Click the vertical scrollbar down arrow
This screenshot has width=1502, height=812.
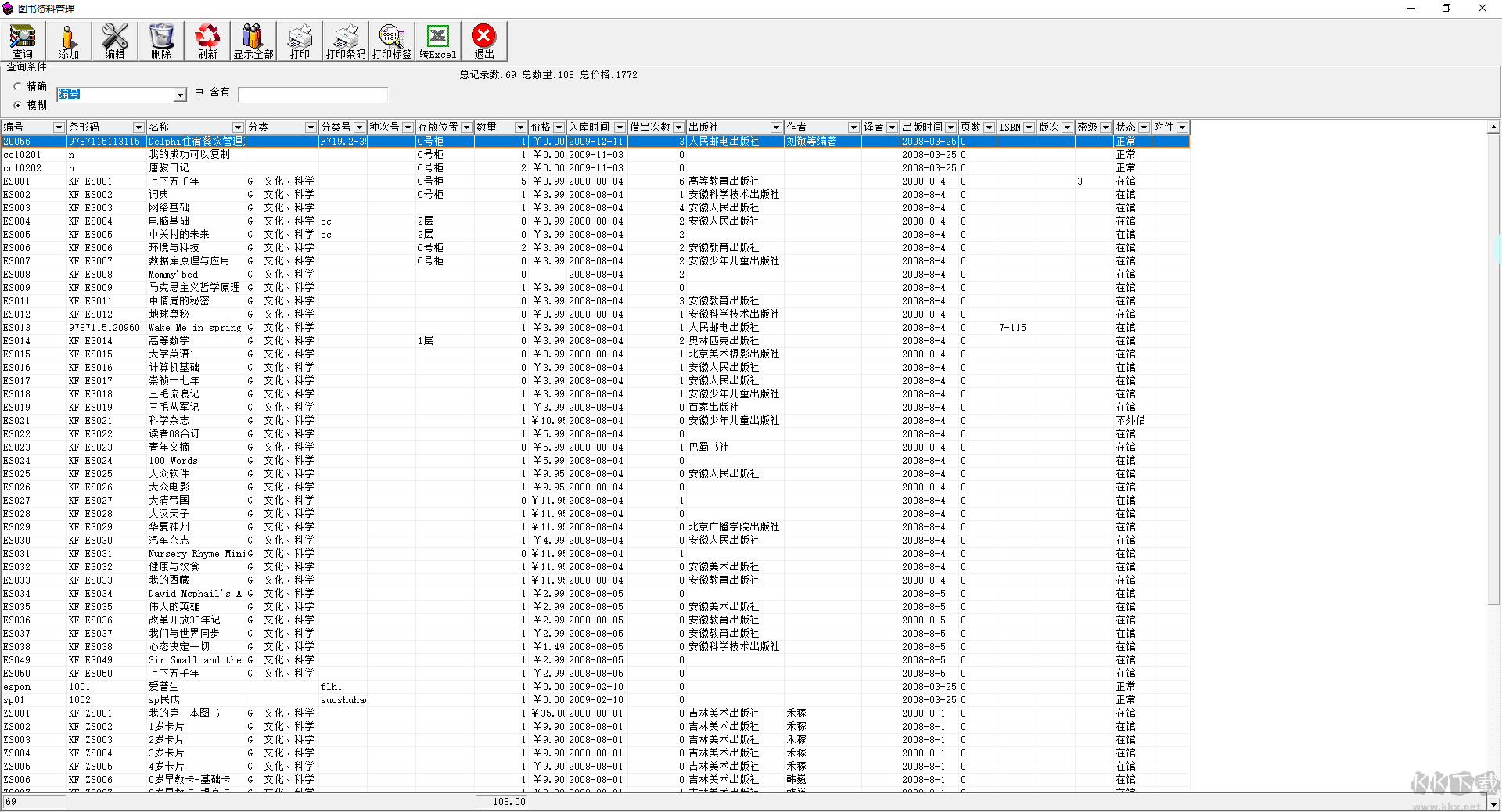[x=1493, y=803]
